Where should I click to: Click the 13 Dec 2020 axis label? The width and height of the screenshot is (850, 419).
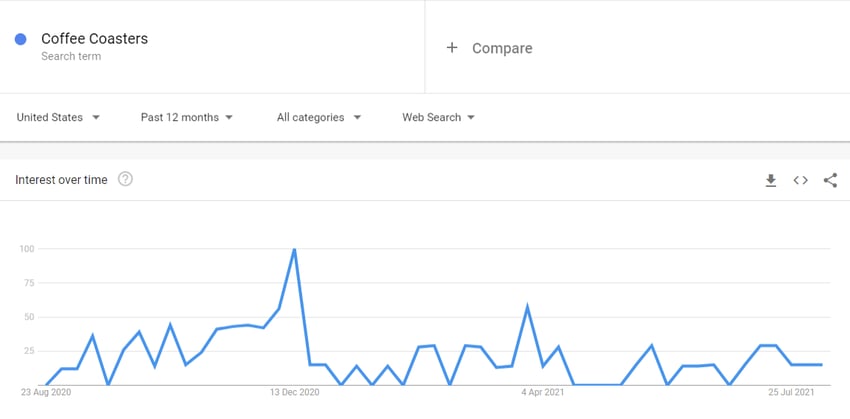pyautogui.click(x=294, y=392)
